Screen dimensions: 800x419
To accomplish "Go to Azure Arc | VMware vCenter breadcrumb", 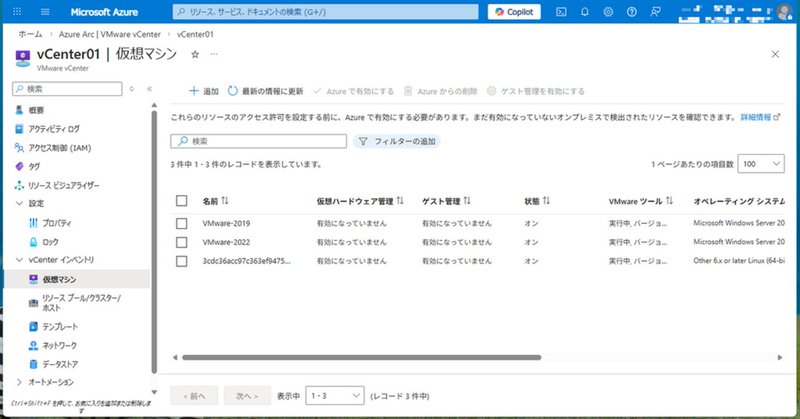I will (110, 34).
